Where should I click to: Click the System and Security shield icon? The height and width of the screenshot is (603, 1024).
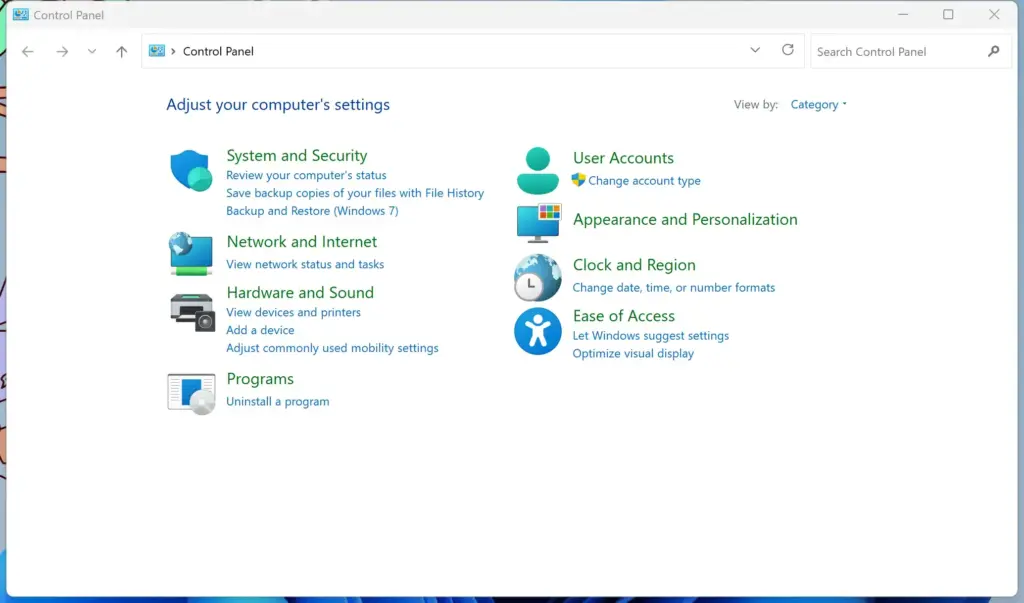[x=191, y=171]
